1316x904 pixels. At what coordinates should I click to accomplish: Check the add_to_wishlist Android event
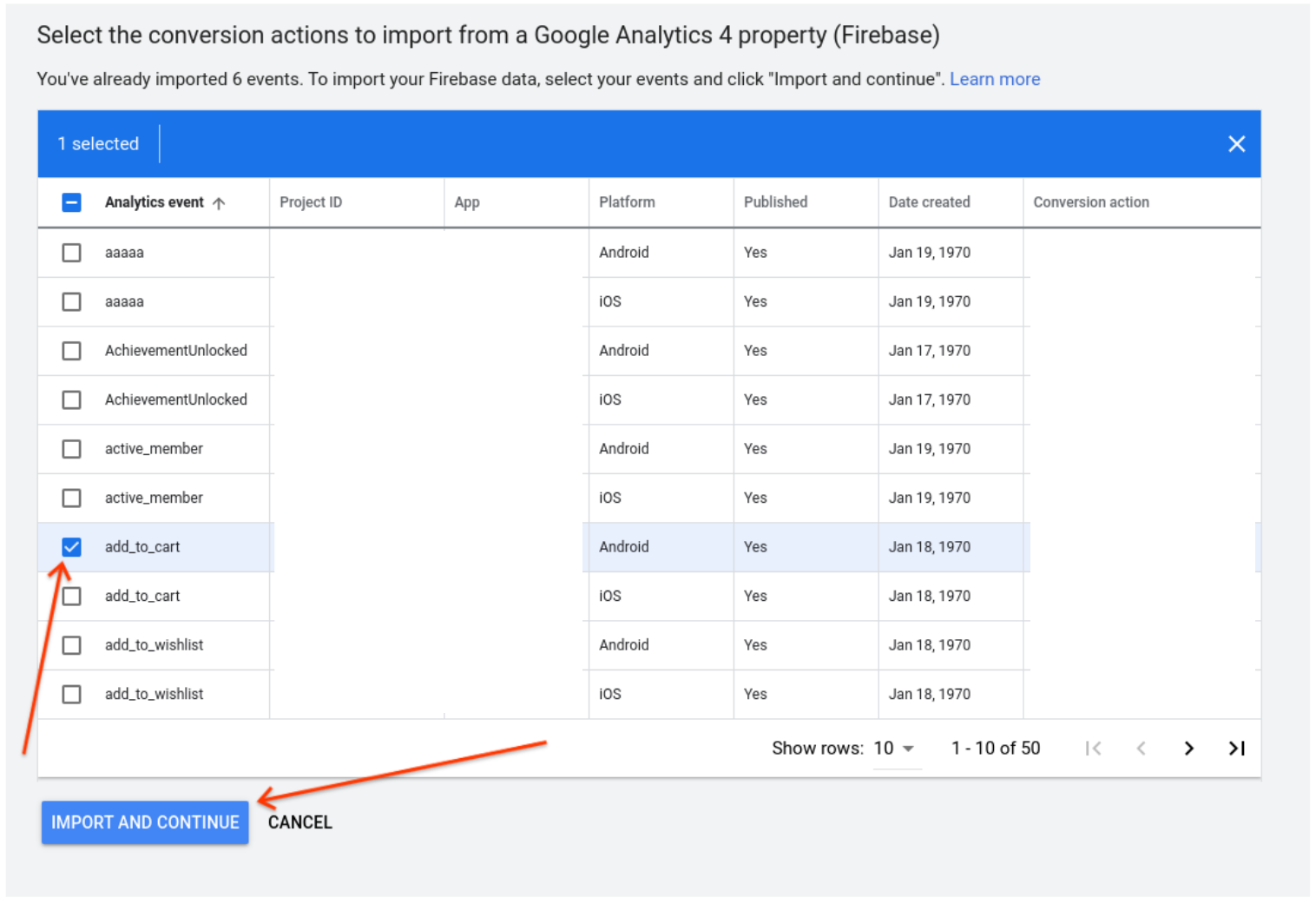(72, 645)
